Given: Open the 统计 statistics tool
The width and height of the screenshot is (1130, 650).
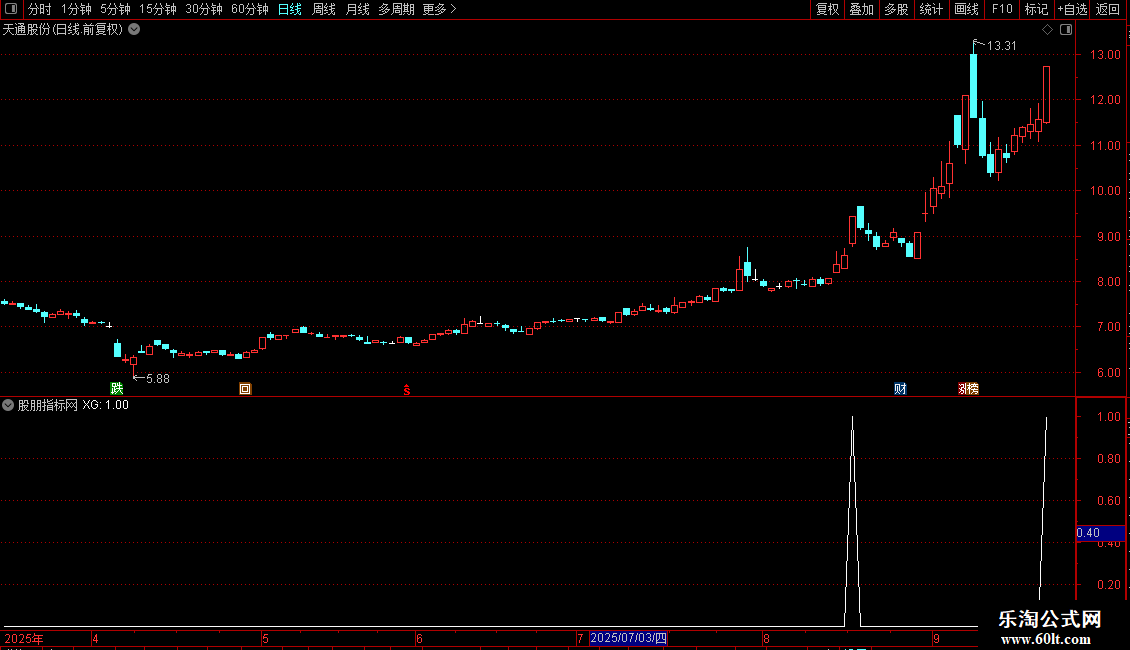Looking at the screenshot, I should 931,9.
